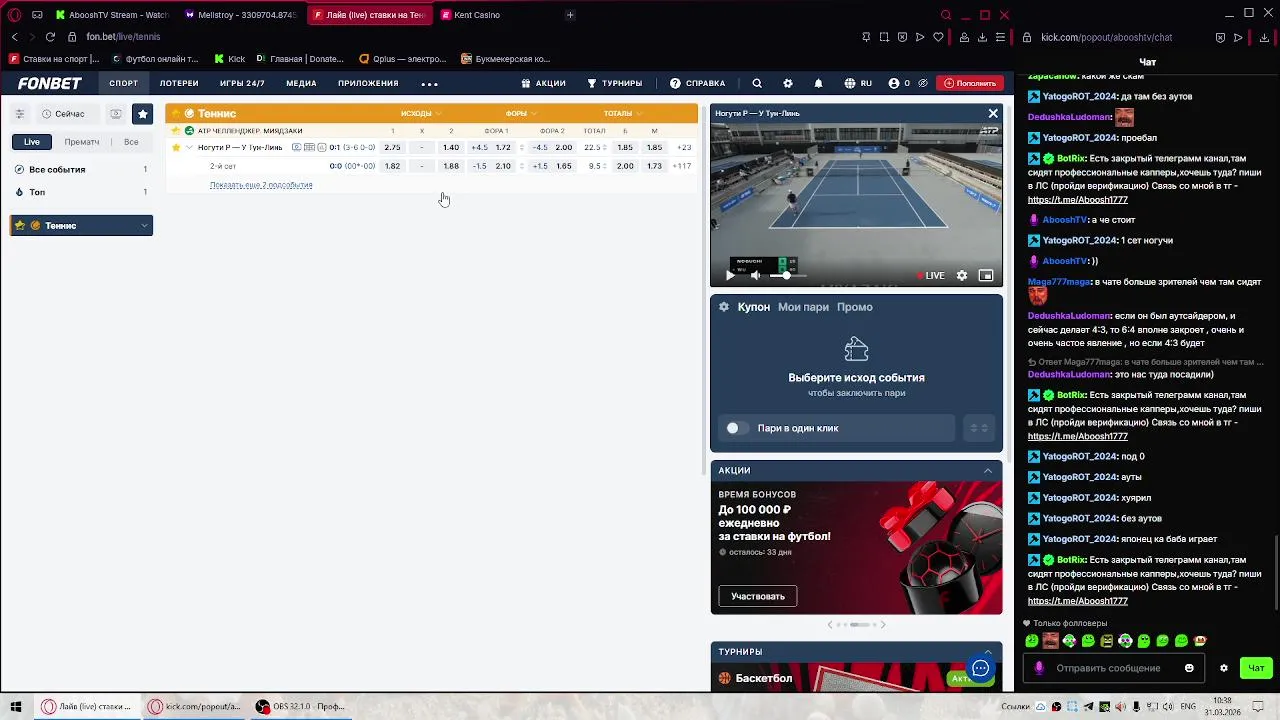The height and width of the screenshot is (720, 1280).
Task: Jump to LIVE in video player
Action: pos(931,276)
